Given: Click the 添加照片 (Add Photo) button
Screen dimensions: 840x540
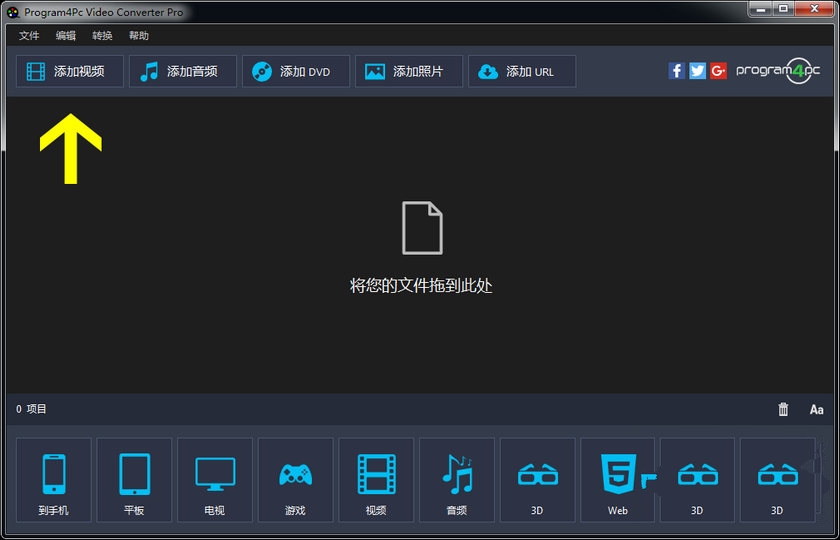Looking at the screenshot, I should pyautogui.click(x=409, y=71).
